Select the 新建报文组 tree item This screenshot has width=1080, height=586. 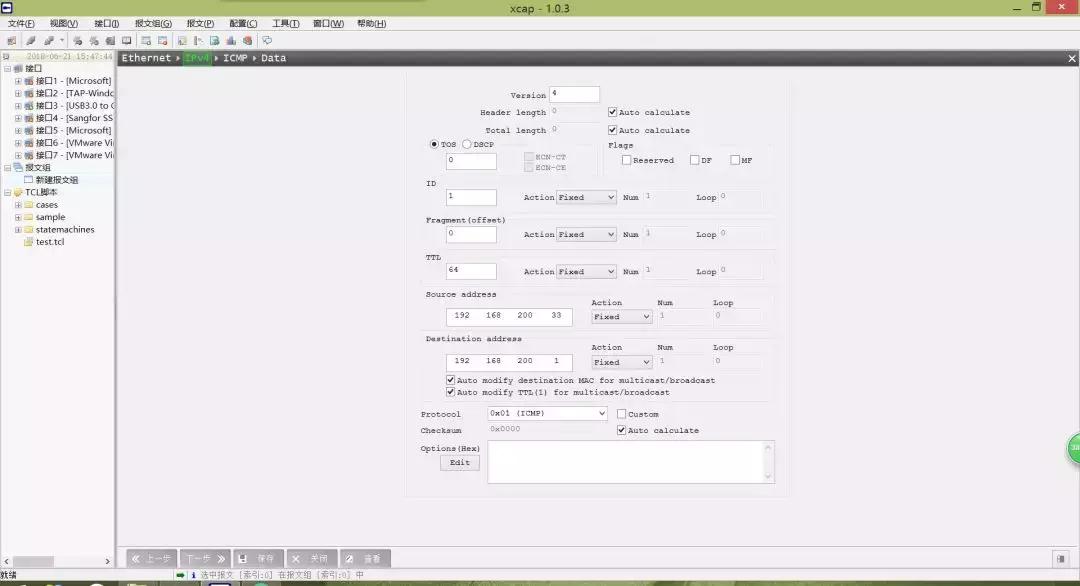pyautogui.click(x=56, y=180)
